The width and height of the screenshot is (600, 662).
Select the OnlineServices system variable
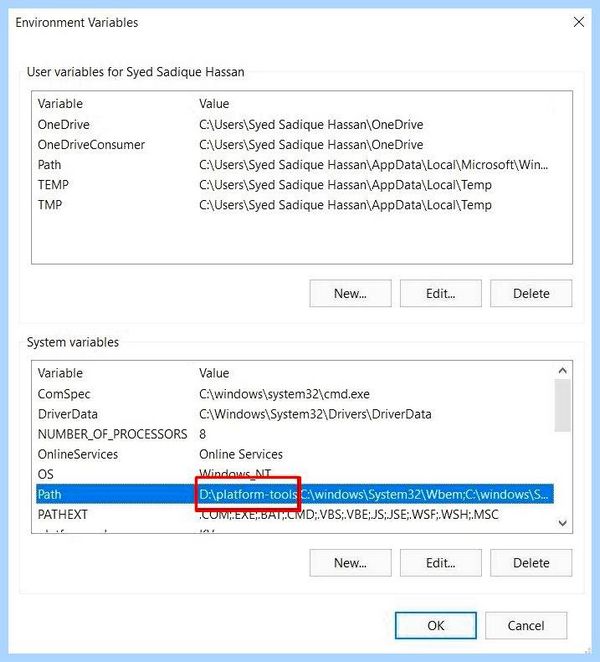click(x=295, y=454)
